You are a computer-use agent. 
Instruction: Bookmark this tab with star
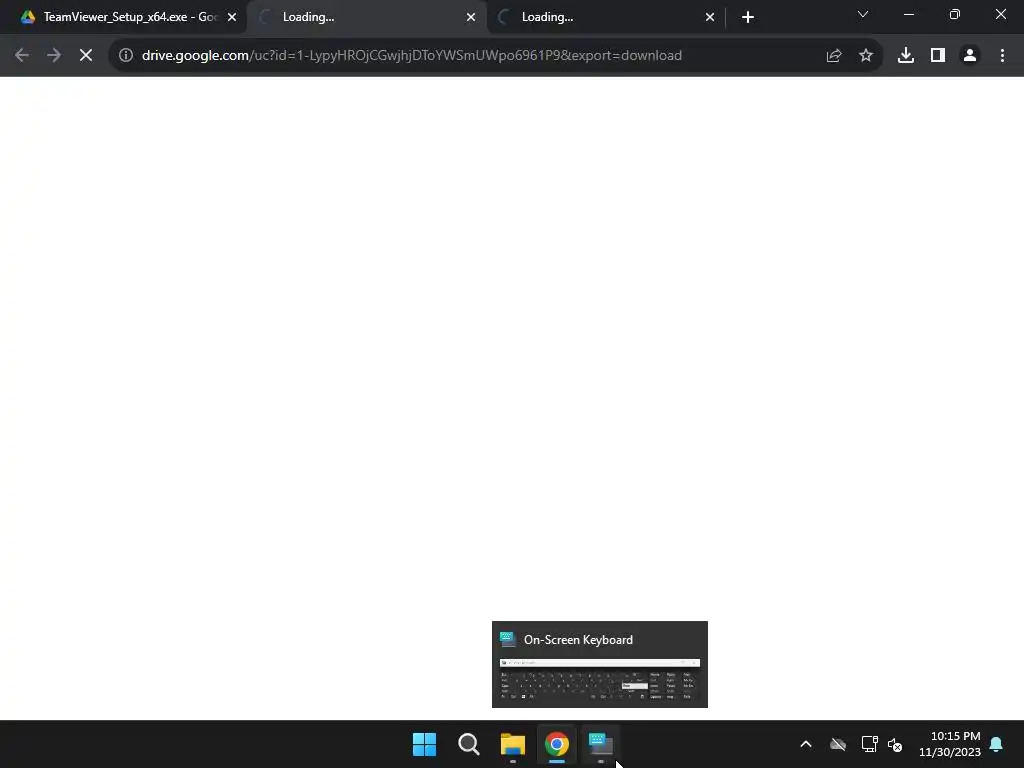pos(866,56)
